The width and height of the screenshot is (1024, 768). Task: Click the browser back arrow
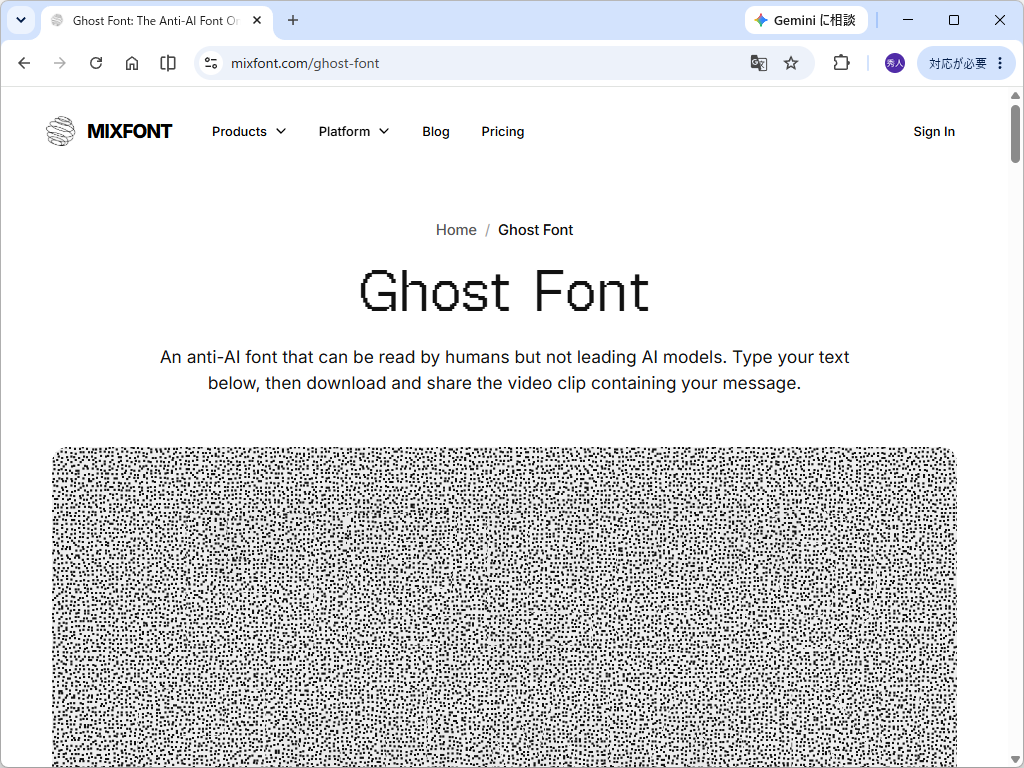(24, 63)
